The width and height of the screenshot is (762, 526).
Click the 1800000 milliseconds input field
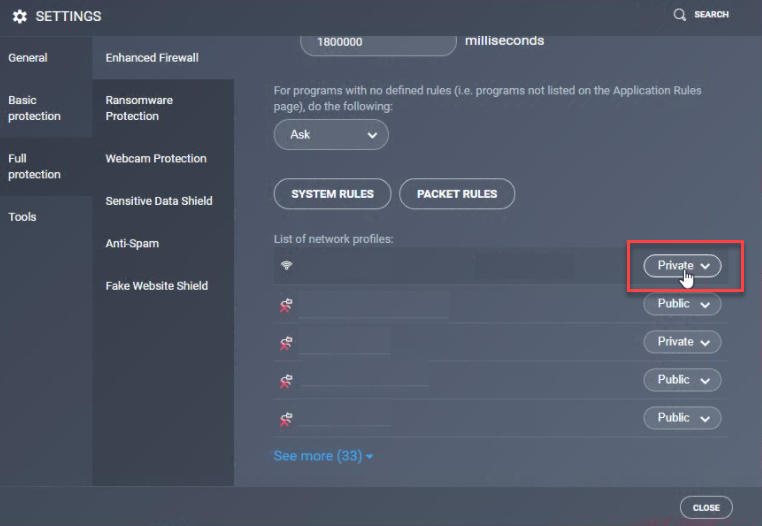point(378,44)
